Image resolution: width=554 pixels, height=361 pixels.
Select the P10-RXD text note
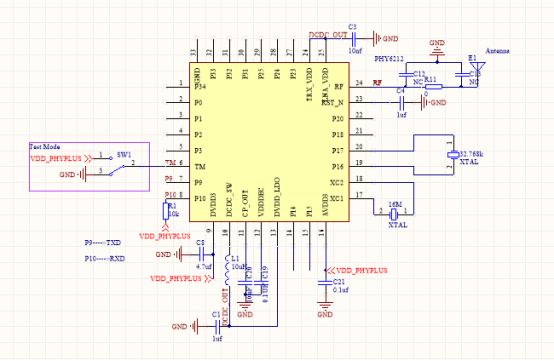click(x=105, y=259)
